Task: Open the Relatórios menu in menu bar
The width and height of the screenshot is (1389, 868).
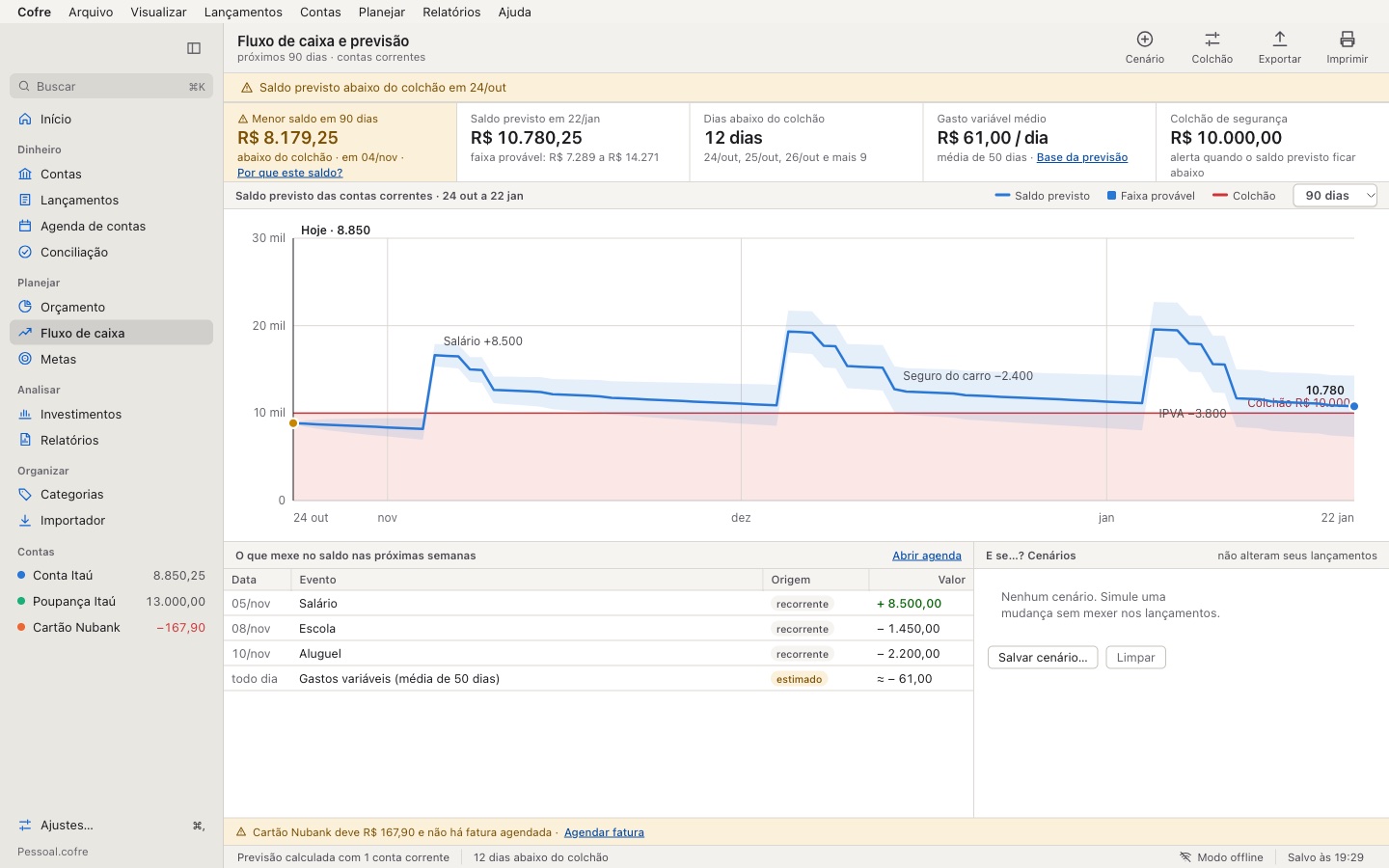Action: pos(451,12)
